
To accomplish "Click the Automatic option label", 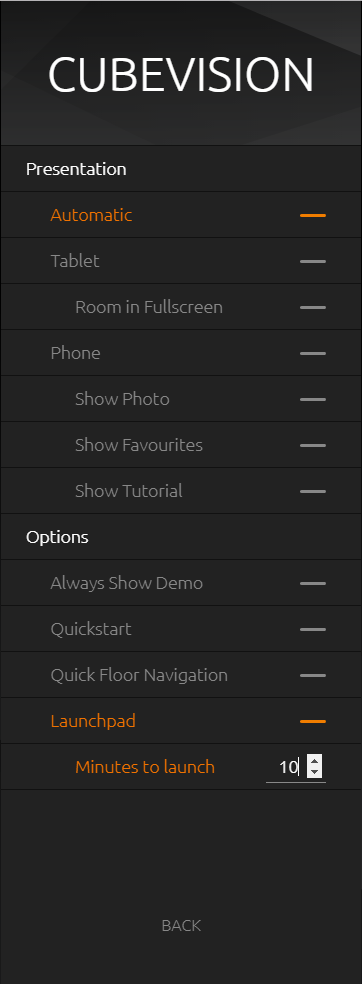I will coord(91,215).
